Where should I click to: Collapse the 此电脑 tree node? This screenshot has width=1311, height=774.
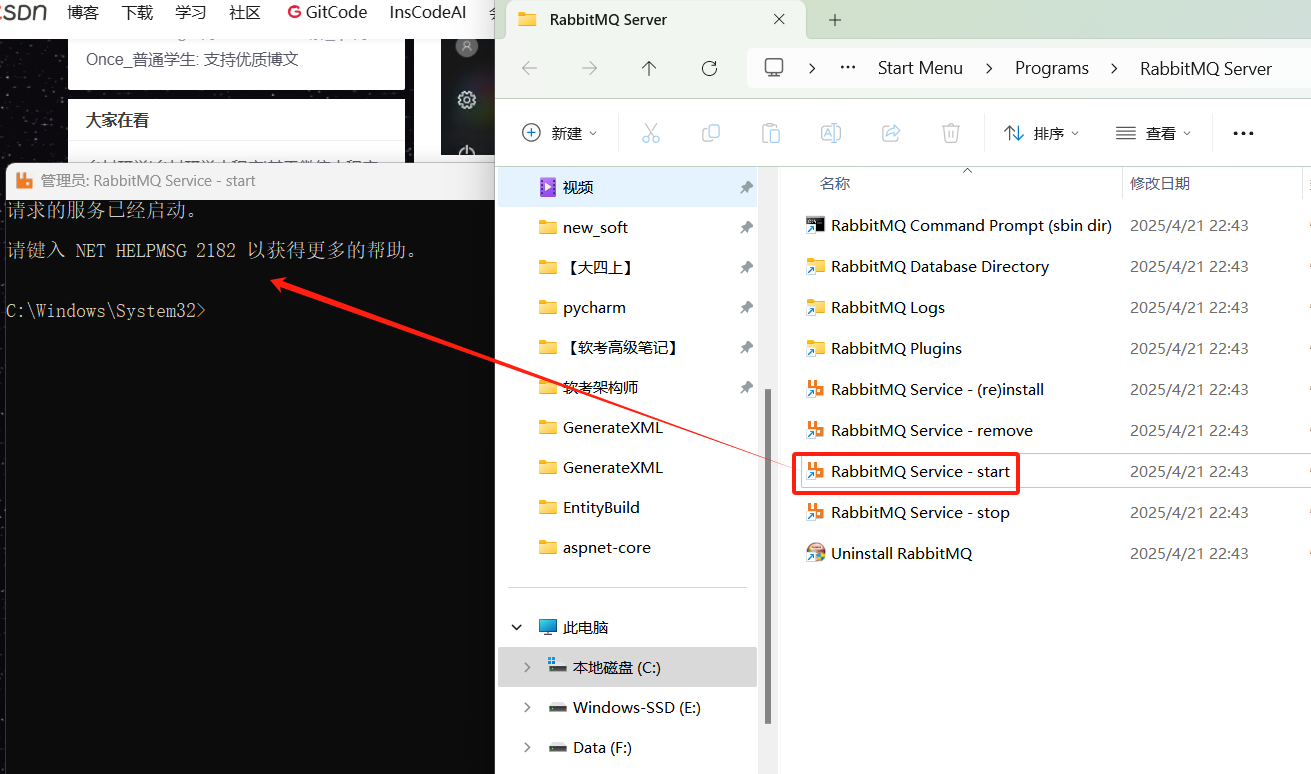517,627
